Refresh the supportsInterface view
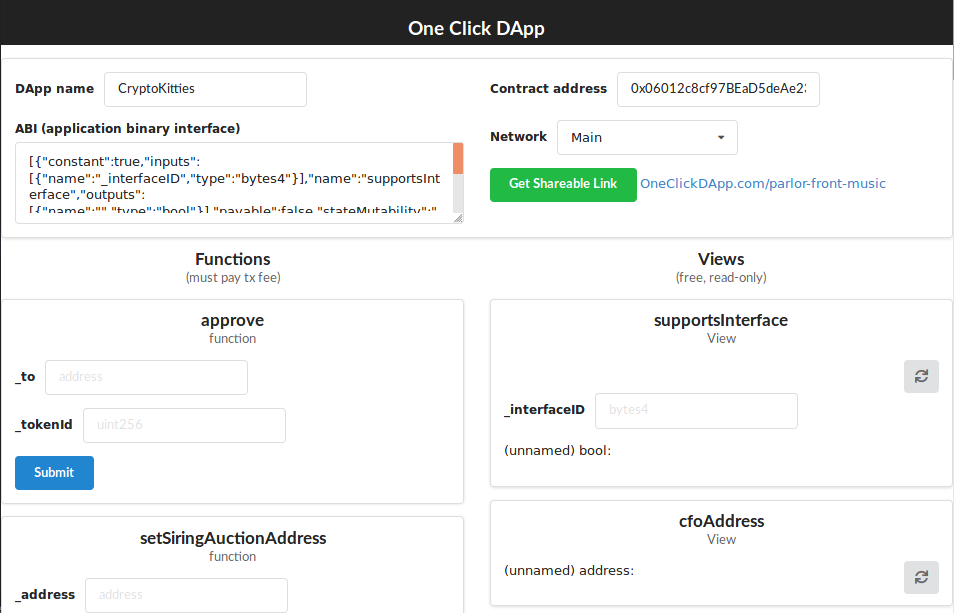Viewport: 954px width, 613px height. pyautogui.click(x=921, y=376)
